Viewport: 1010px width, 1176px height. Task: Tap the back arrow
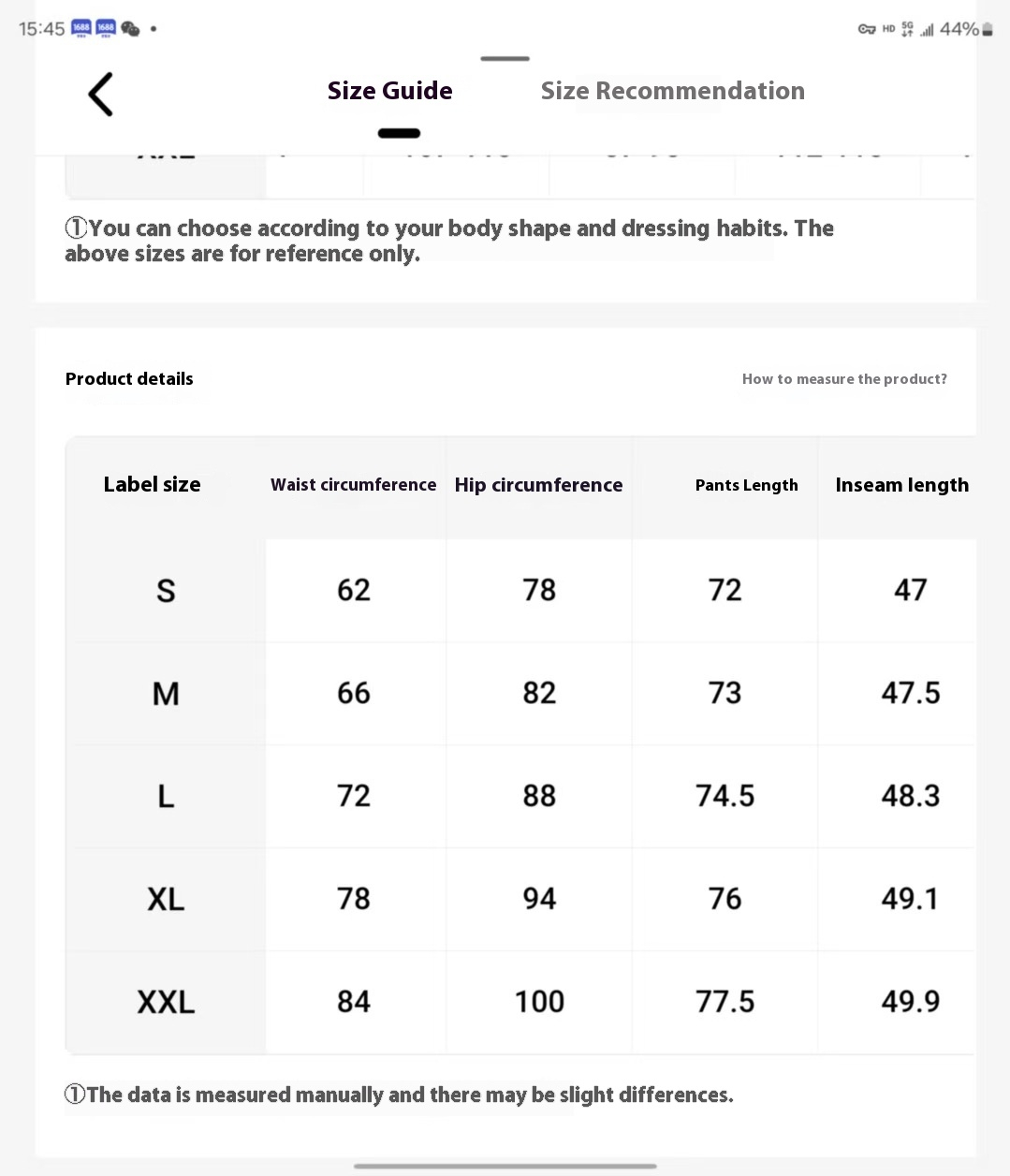[x=100, y=95]
